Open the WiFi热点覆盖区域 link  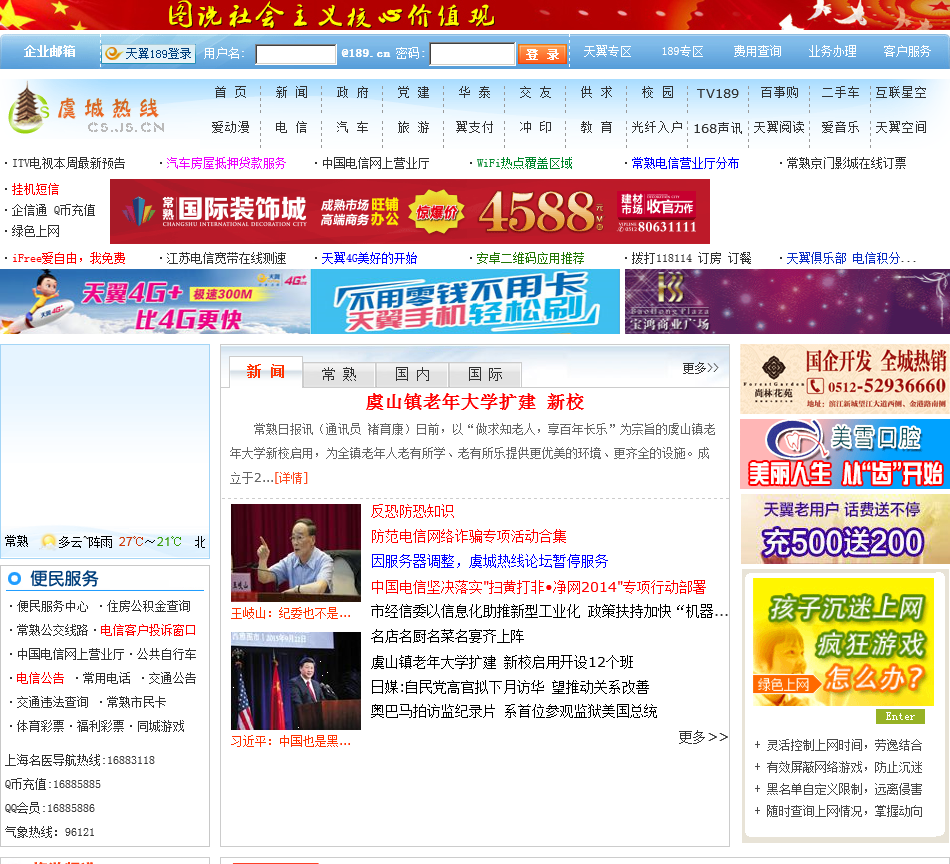524,164
